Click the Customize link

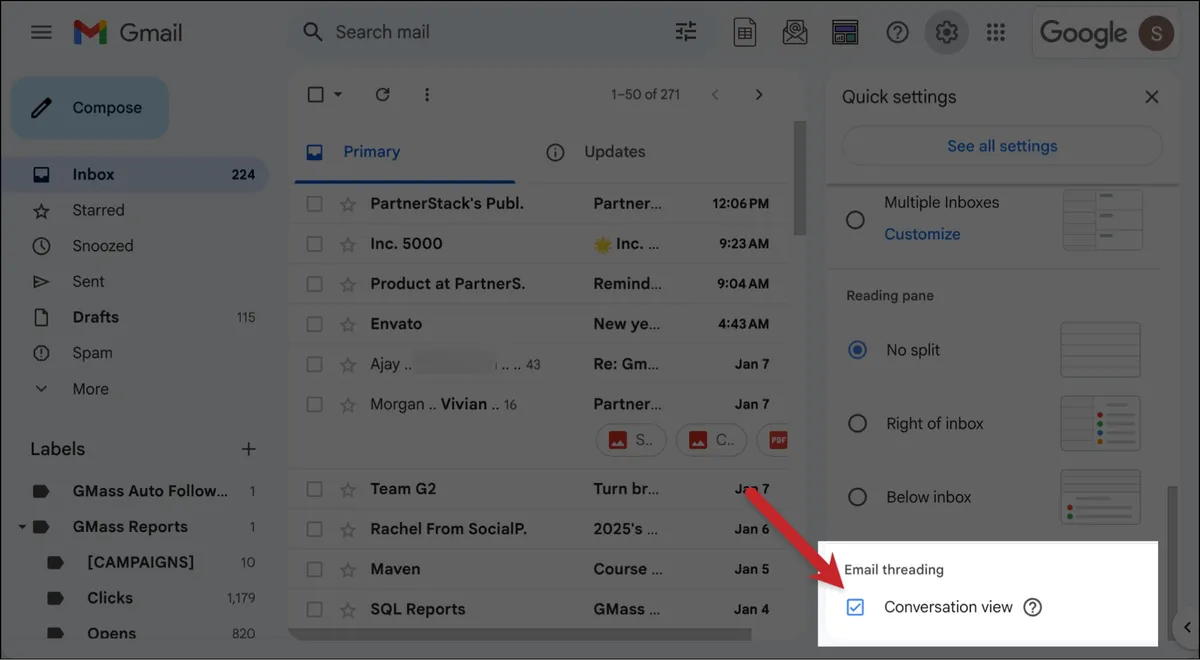(x=922, y=234)
